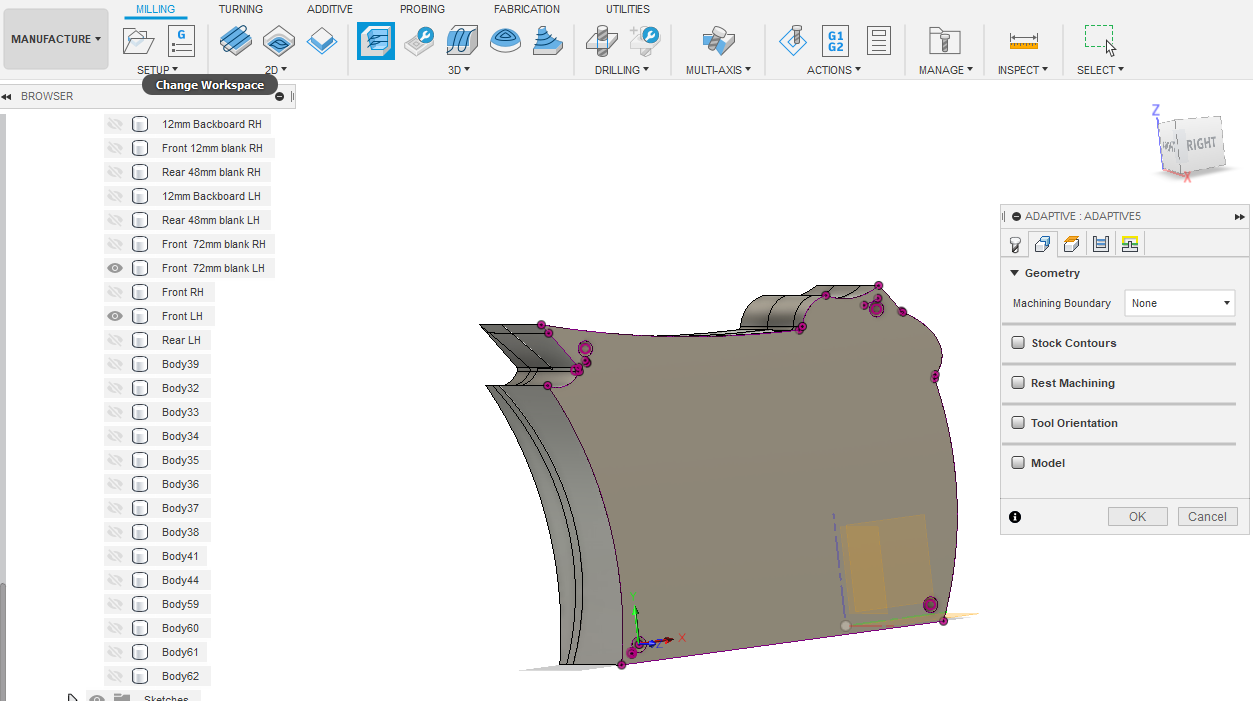
Task: Expand the Actions menu dropdown
Action: pos(834,70)
